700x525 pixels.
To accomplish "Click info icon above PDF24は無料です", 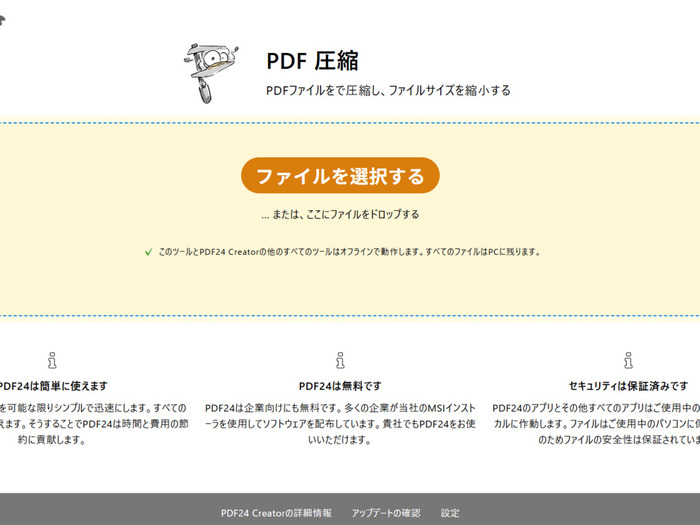I will [340, 360].
